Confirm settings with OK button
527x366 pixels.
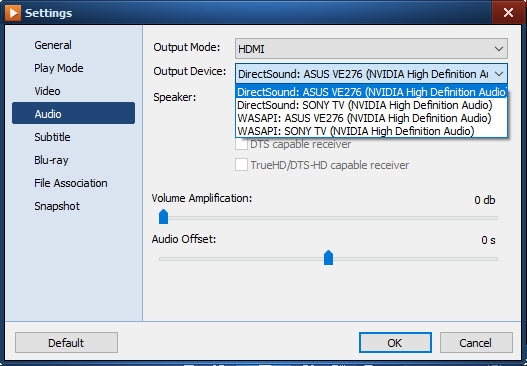click(395, 343)
